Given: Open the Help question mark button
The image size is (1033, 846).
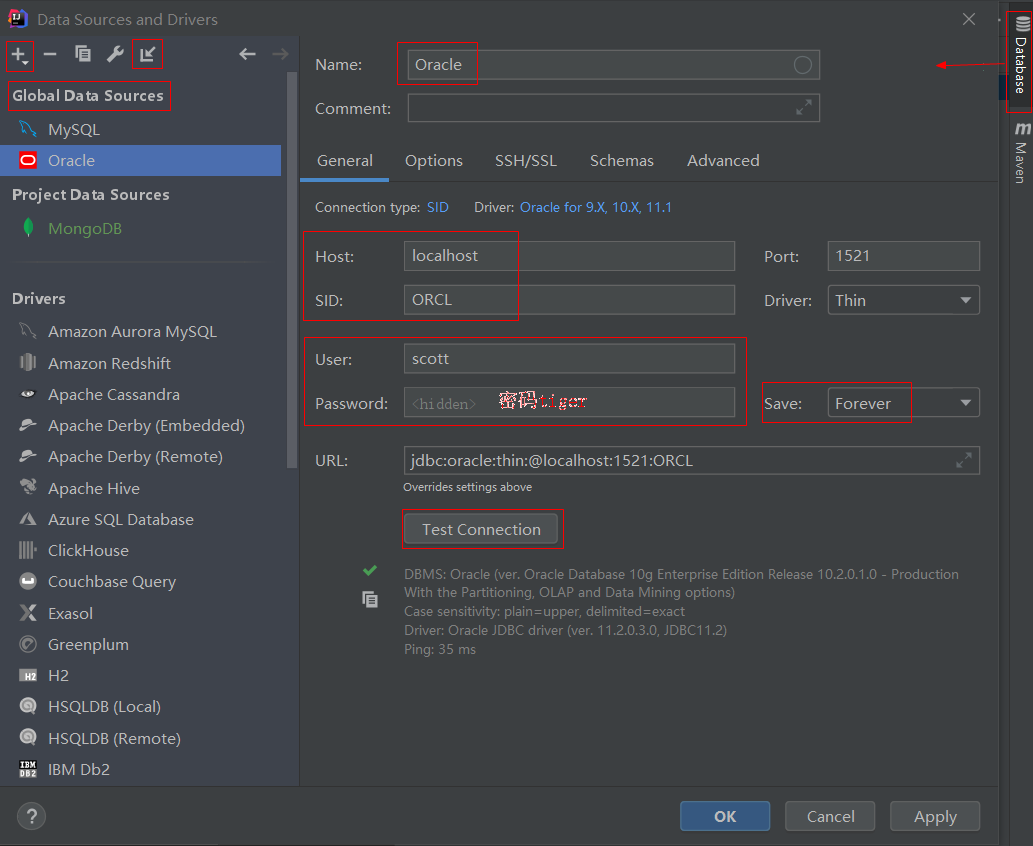Looking at the screenshot, I should coord(31,816).
